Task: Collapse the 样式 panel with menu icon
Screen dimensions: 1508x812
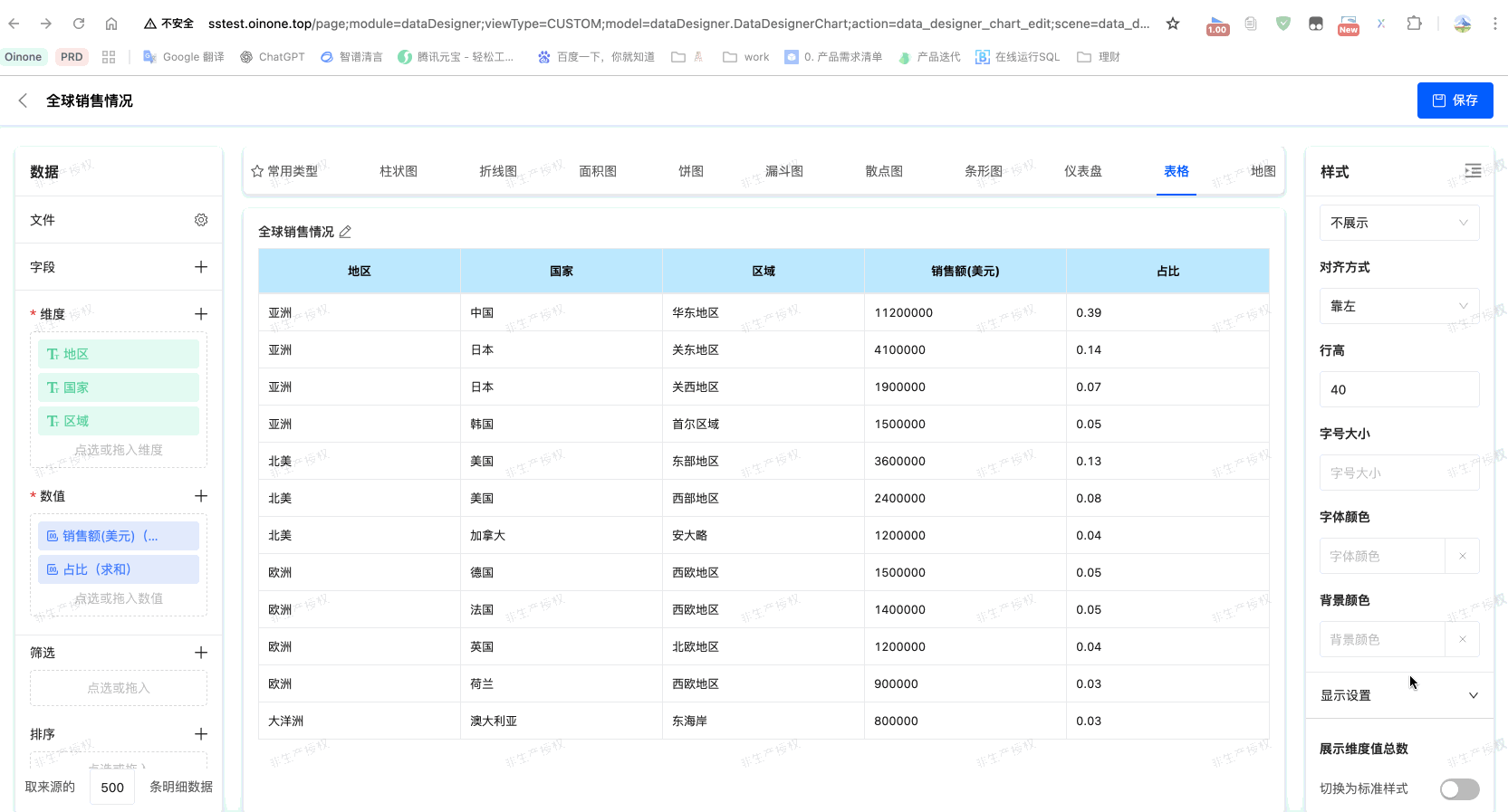Action: (1473, 171)
